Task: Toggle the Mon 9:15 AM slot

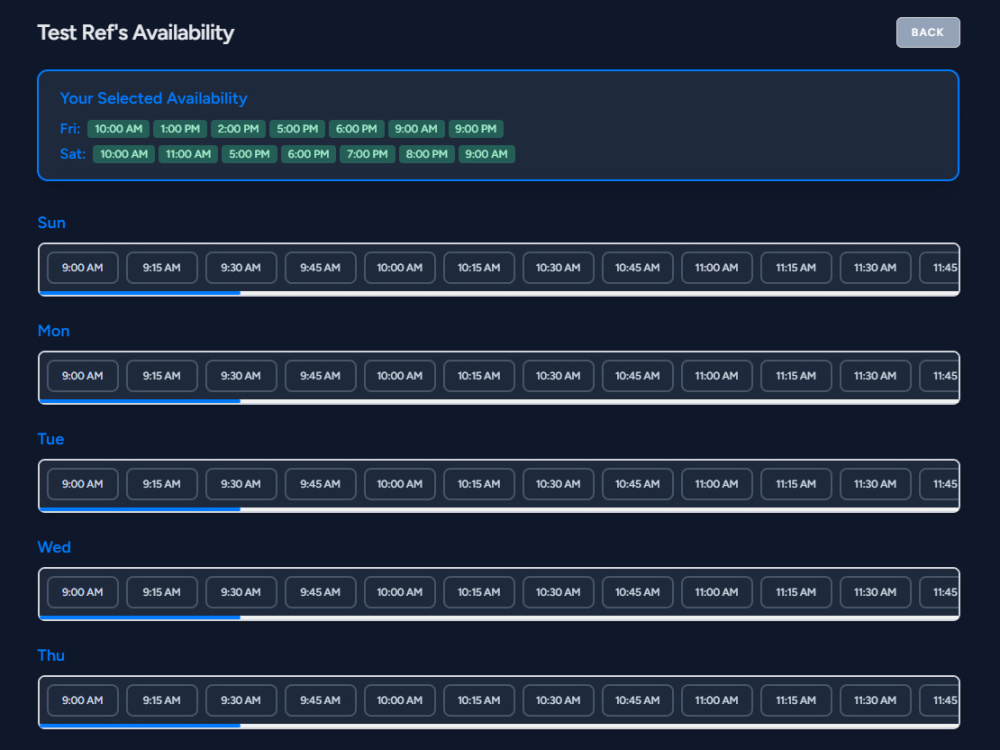Action: [x=162, y=376]
